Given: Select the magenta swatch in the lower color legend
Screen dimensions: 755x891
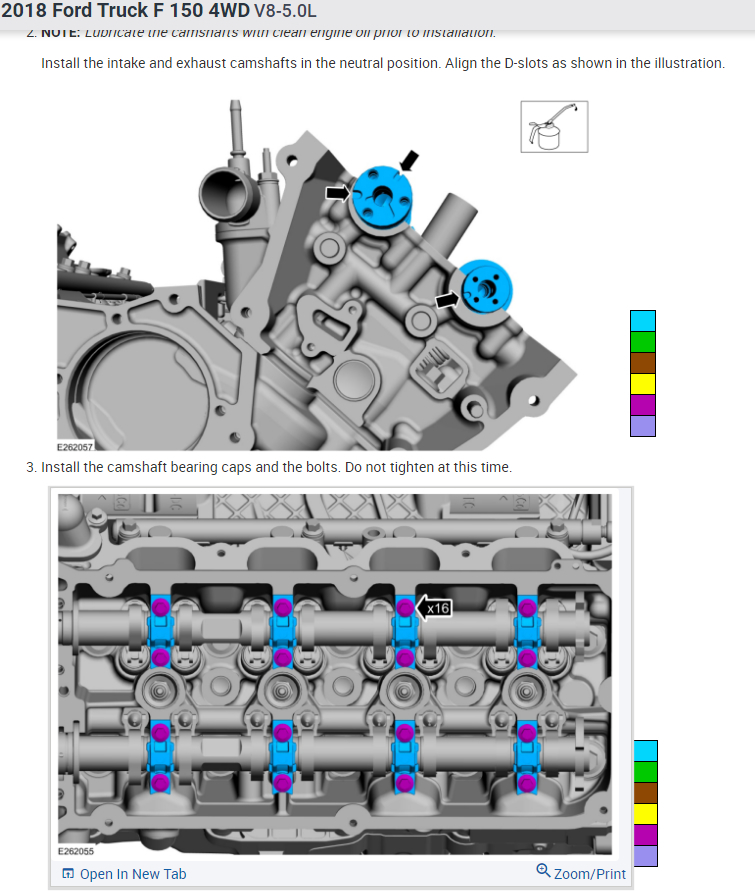Looking at the screenshot, I should pyautogui.click(x=646, y=835).
